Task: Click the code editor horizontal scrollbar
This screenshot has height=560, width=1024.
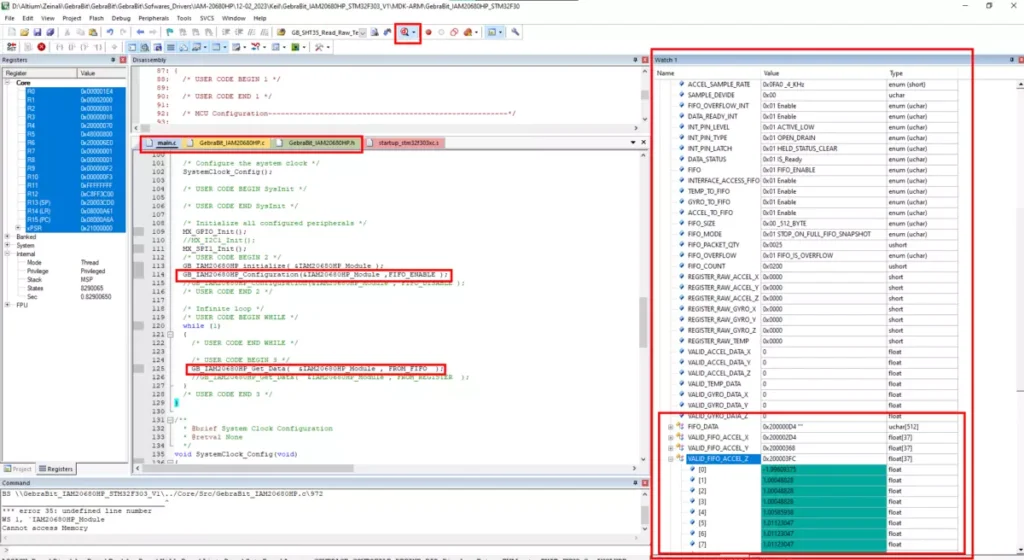Action: [385, 468]
